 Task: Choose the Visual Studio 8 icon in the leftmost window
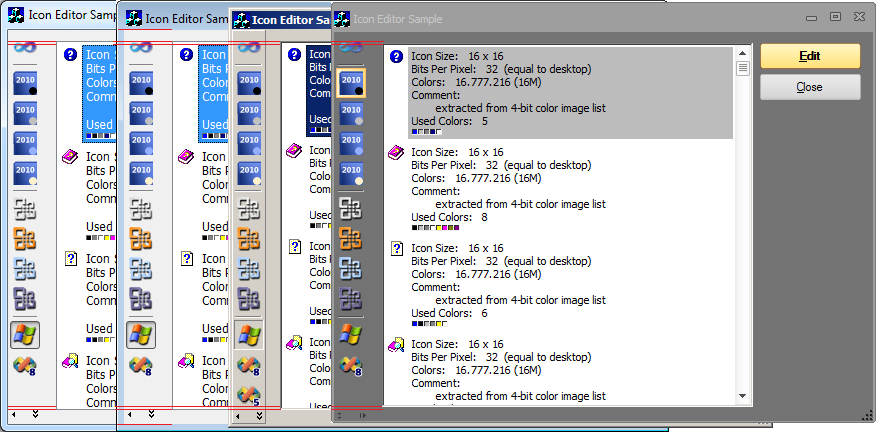tap(25, 365)
